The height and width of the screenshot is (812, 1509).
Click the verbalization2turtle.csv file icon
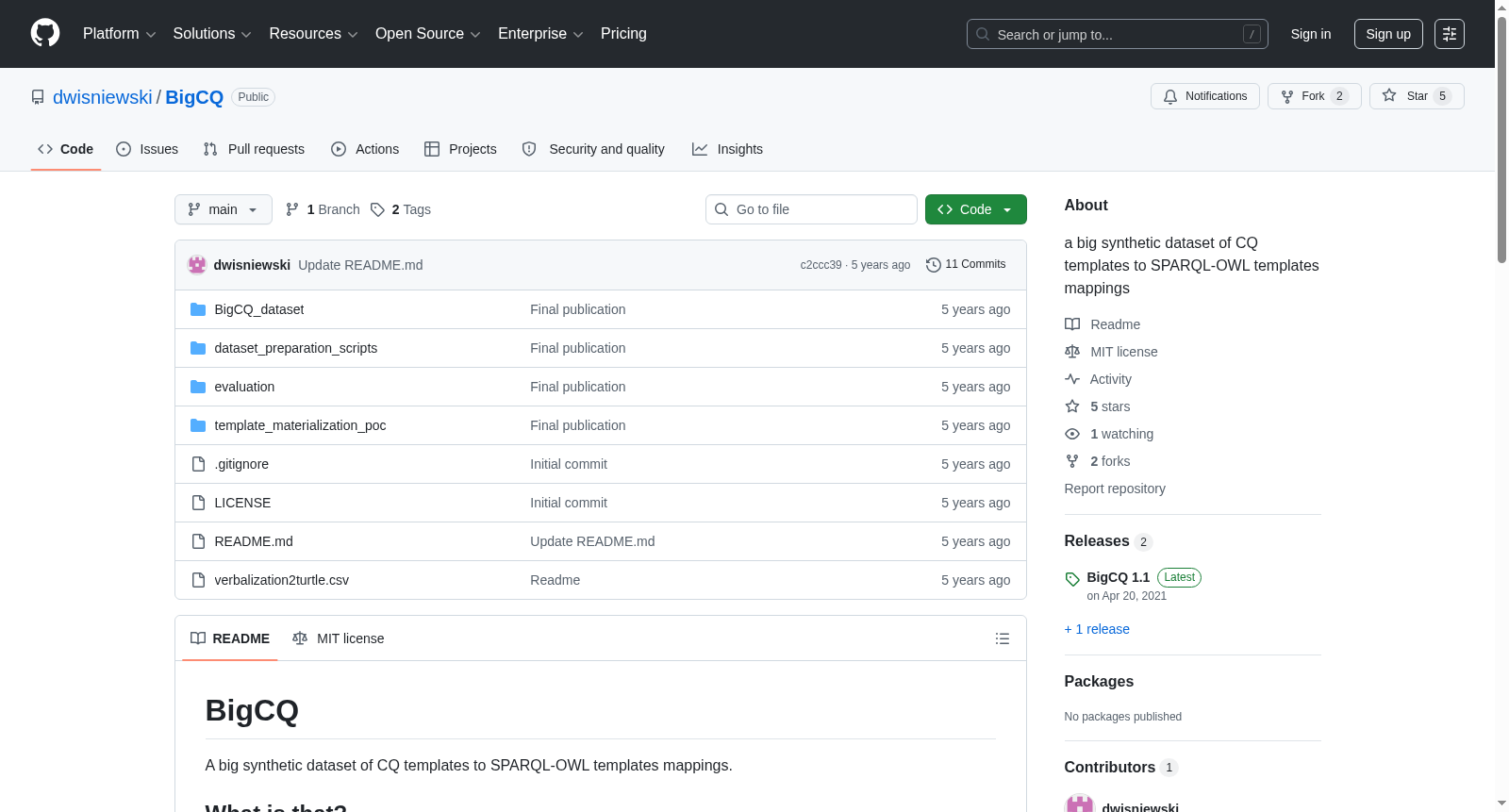click(x=198, y=580)
